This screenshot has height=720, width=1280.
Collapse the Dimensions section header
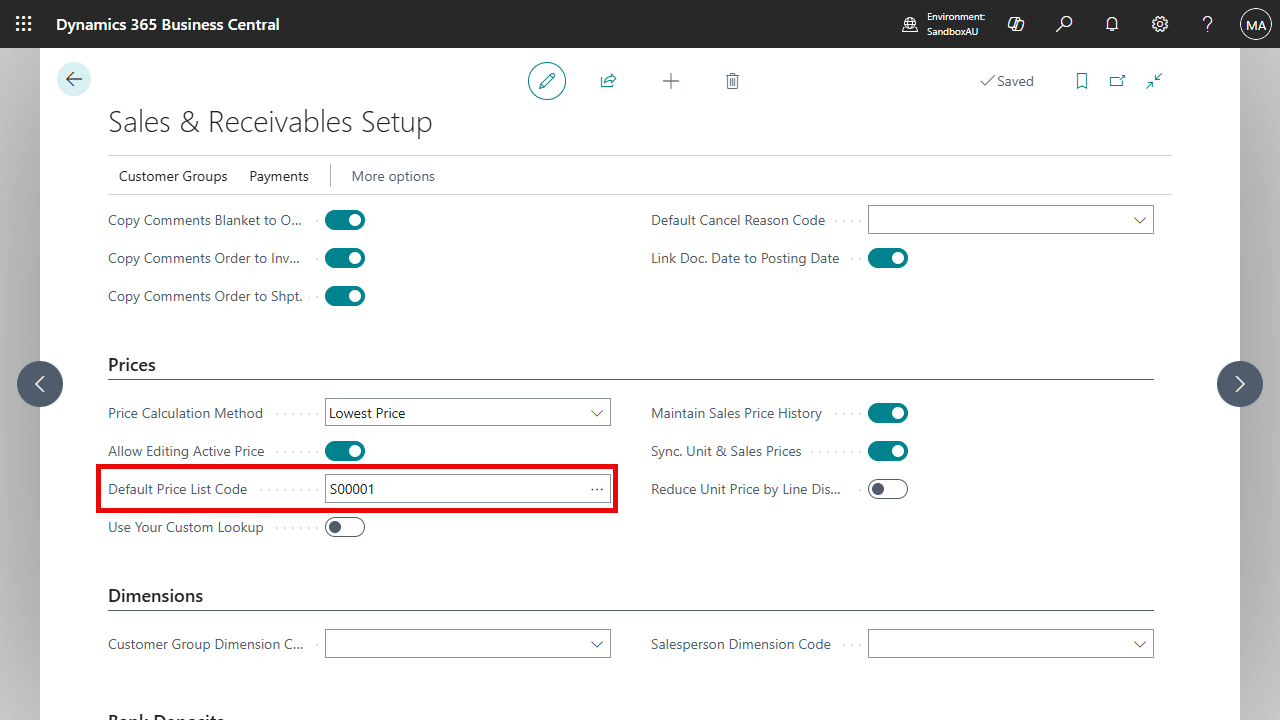pyautogui.click(x=155, y=596)
